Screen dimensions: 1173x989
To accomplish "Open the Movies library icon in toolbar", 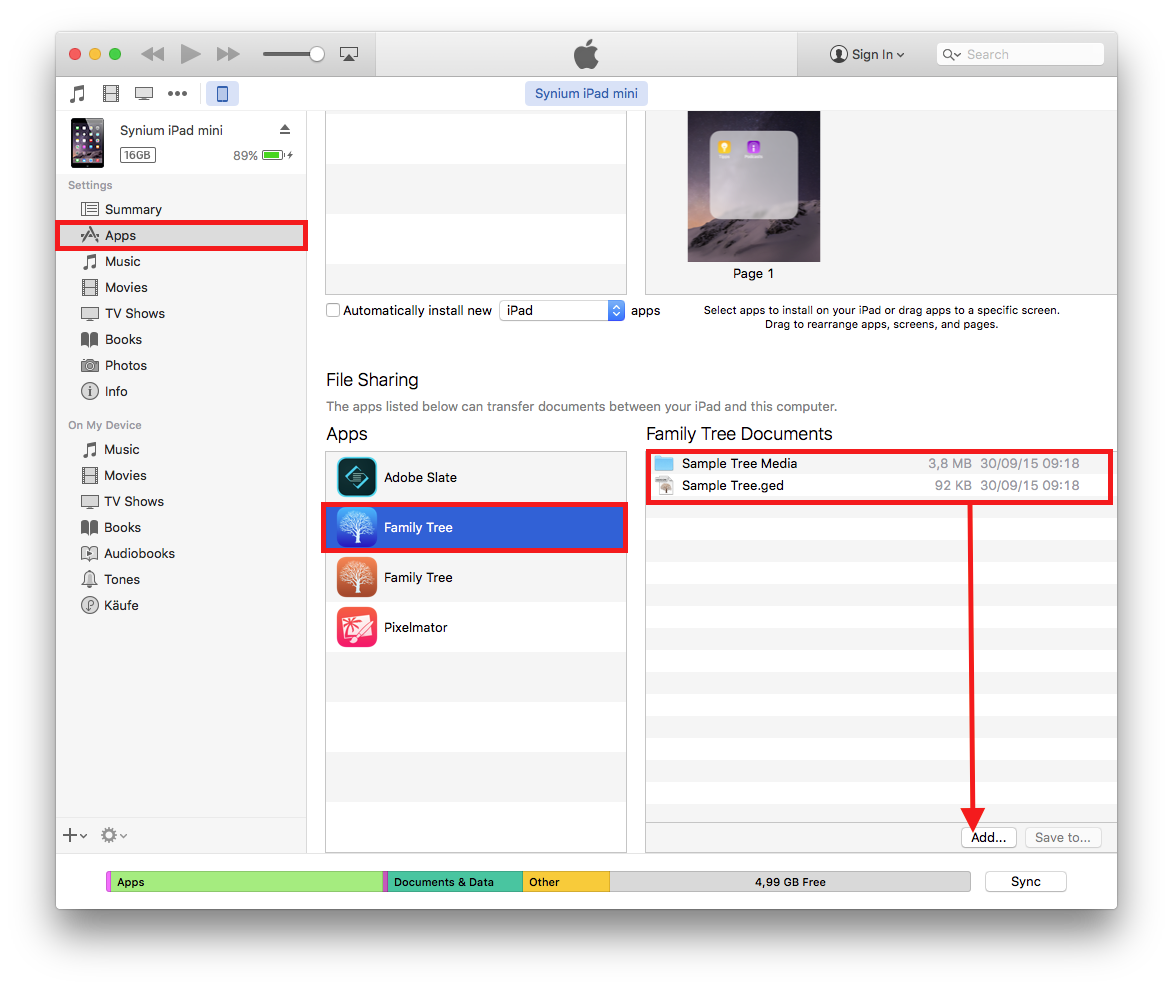I will pos(111,94).
